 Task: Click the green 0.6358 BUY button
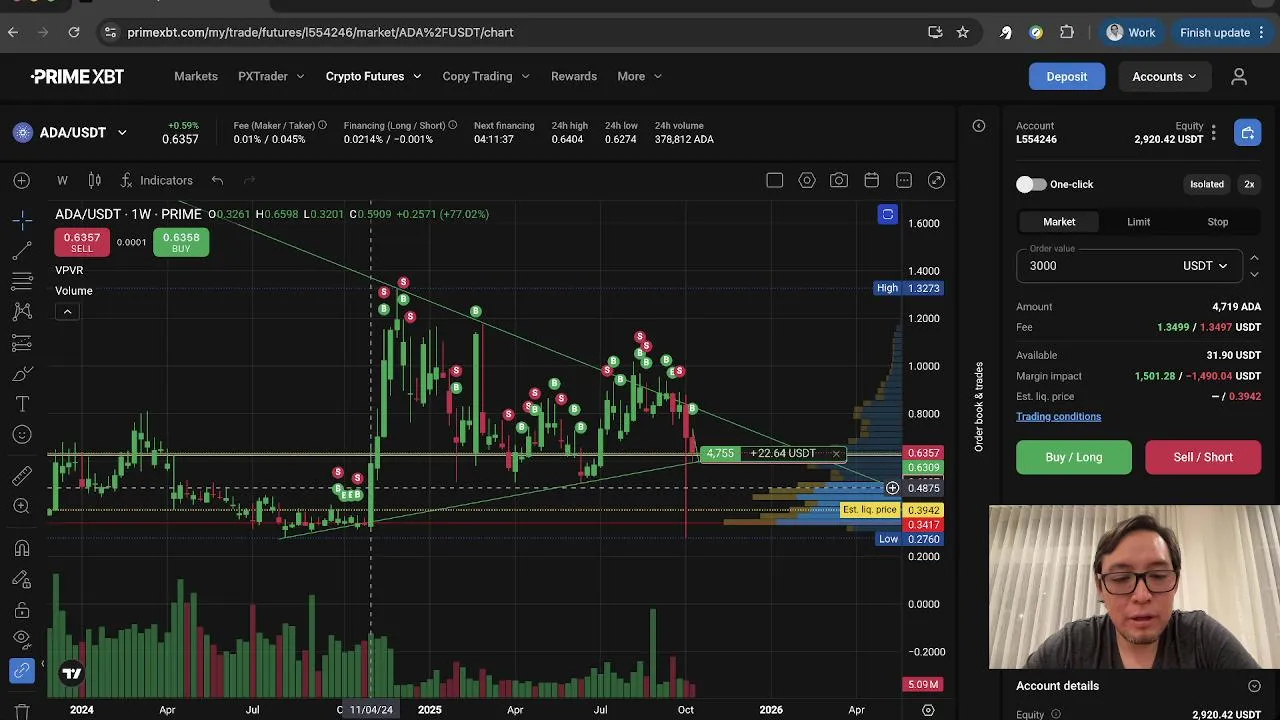181,243
